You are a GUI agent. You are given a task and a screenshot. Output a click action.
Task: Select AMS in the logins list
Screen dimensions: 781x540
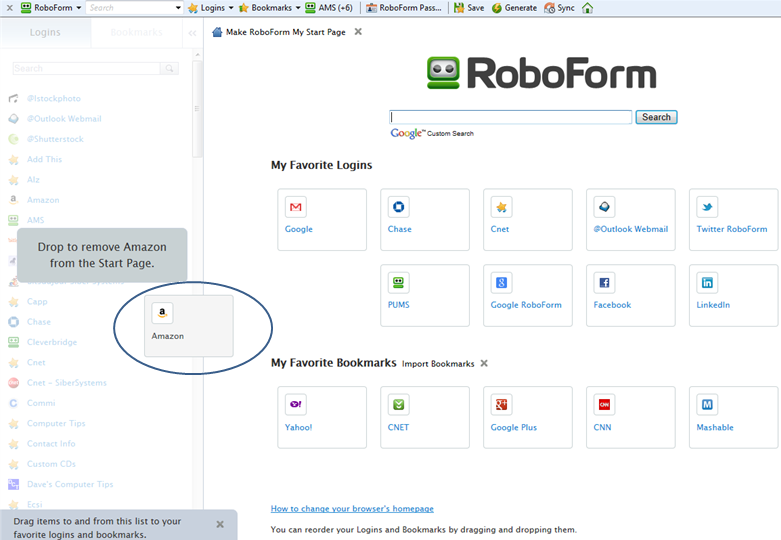[35, 220]
